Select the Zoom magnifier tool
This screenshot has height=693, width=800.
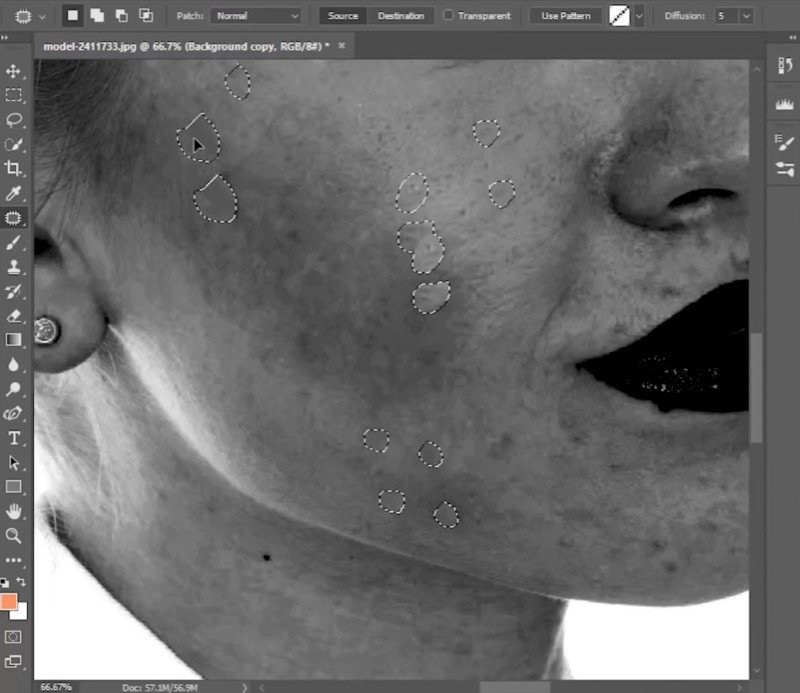(x=14, y=536)
